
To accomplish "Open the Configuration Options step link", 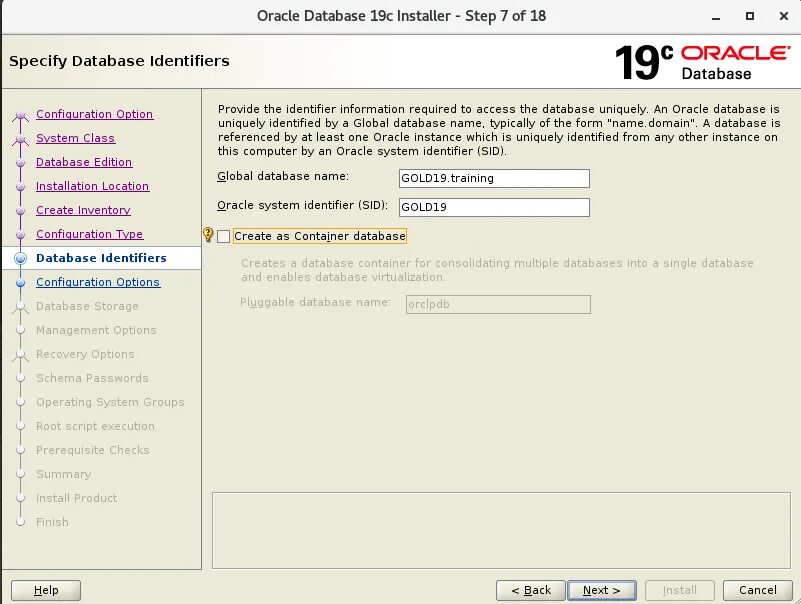I will 98,282.
